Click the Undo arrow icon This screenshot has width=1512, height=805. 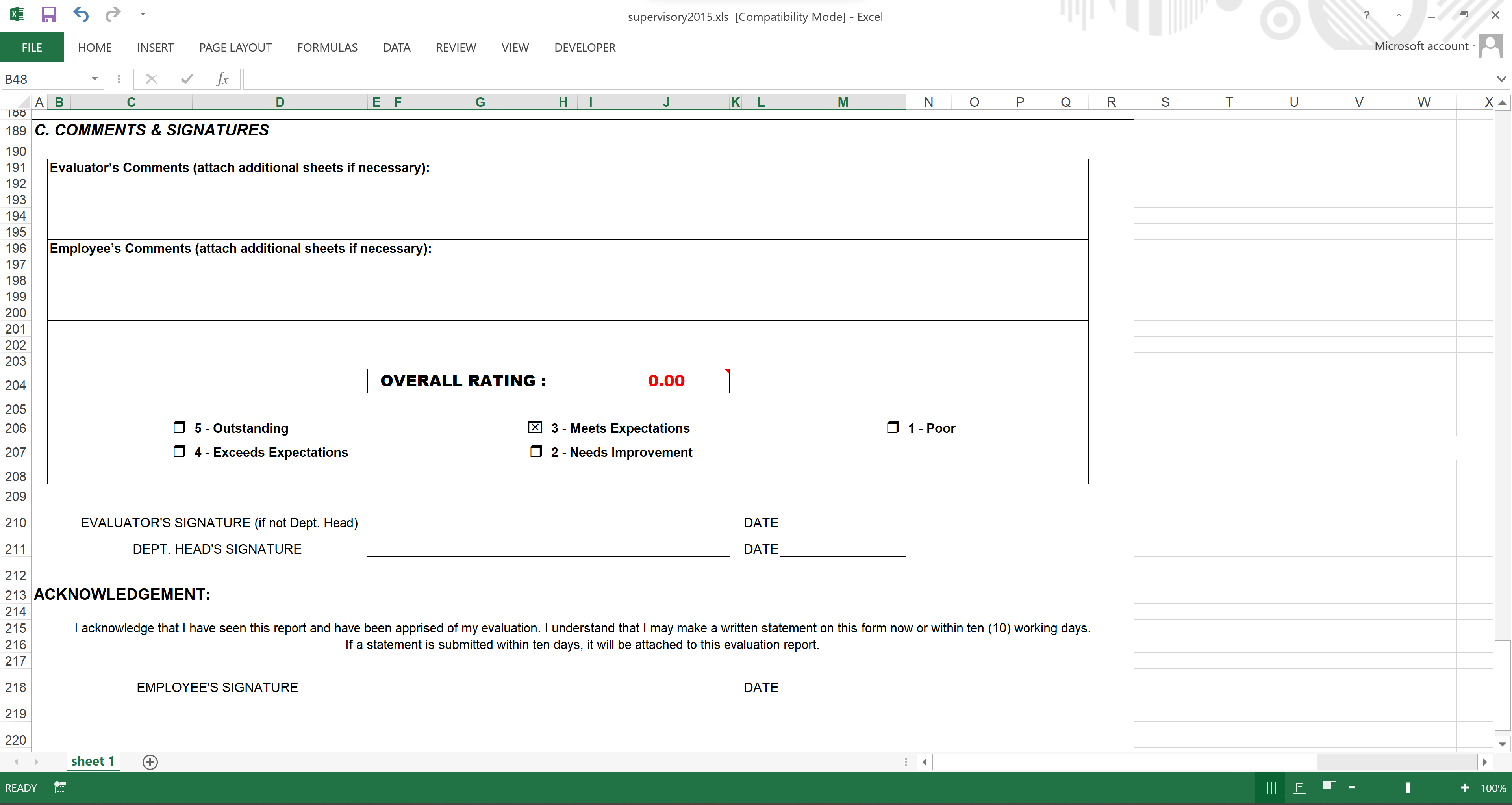pos(81,15)
